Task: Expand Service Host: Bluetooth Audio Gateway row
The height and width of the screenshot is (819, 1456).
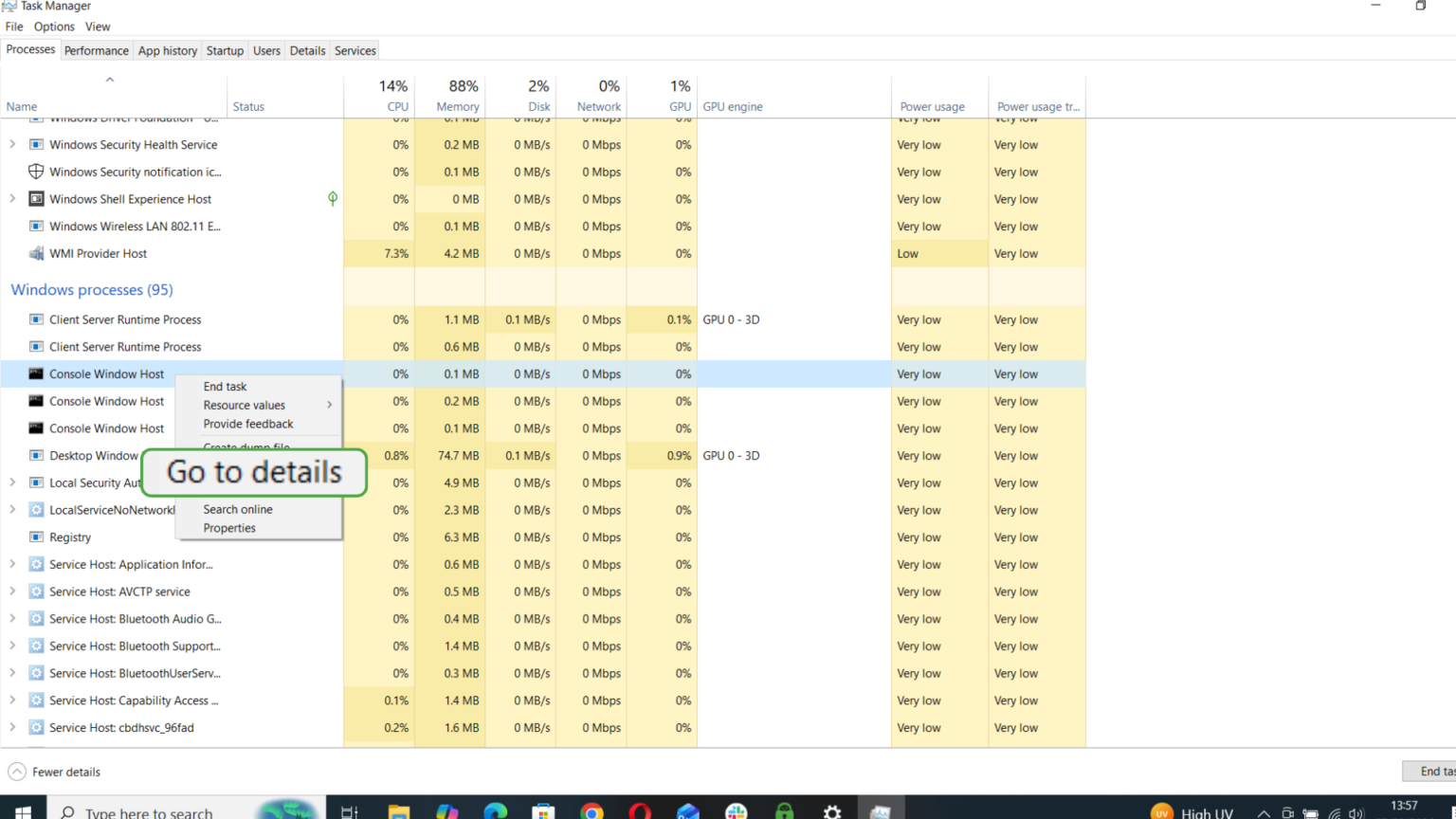Action: pos(12,619)
